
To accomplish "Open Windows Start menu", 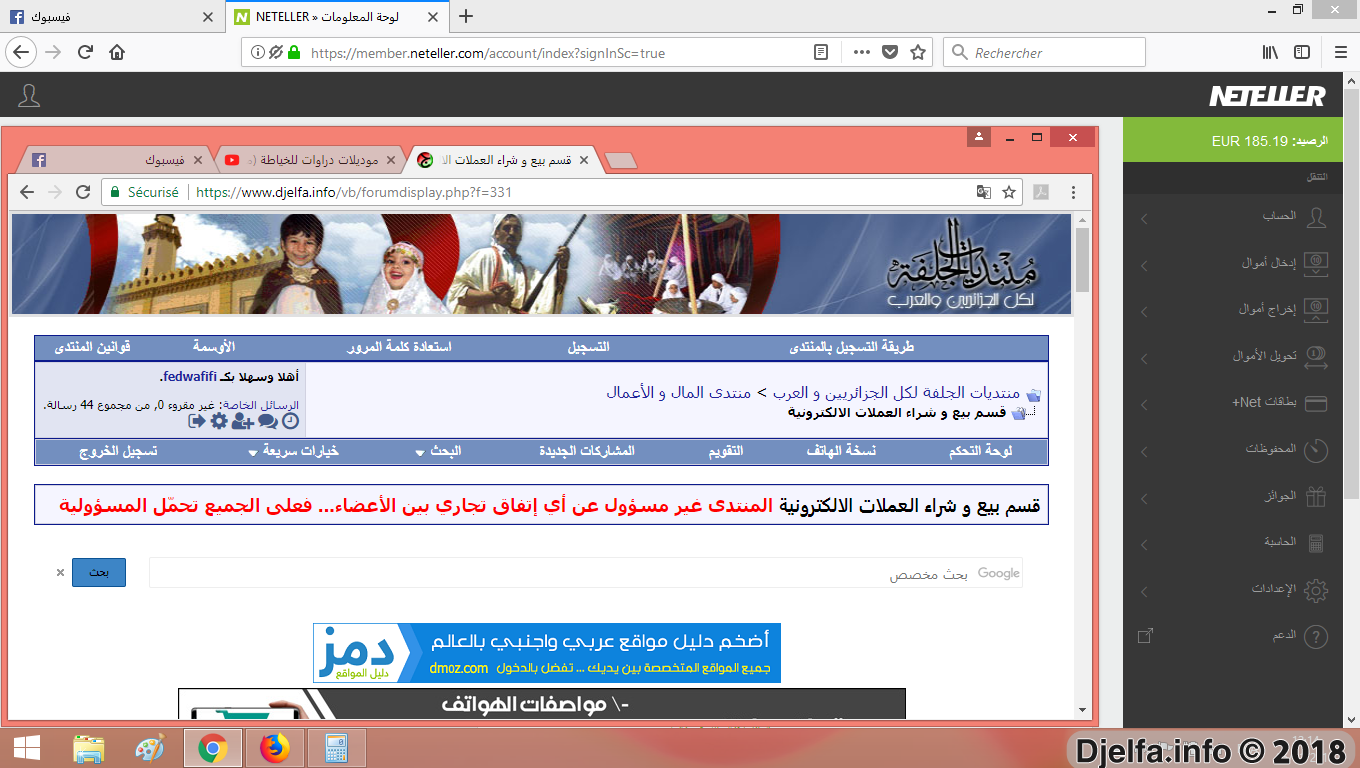I will pyautogui.click(x=26, y=748).
